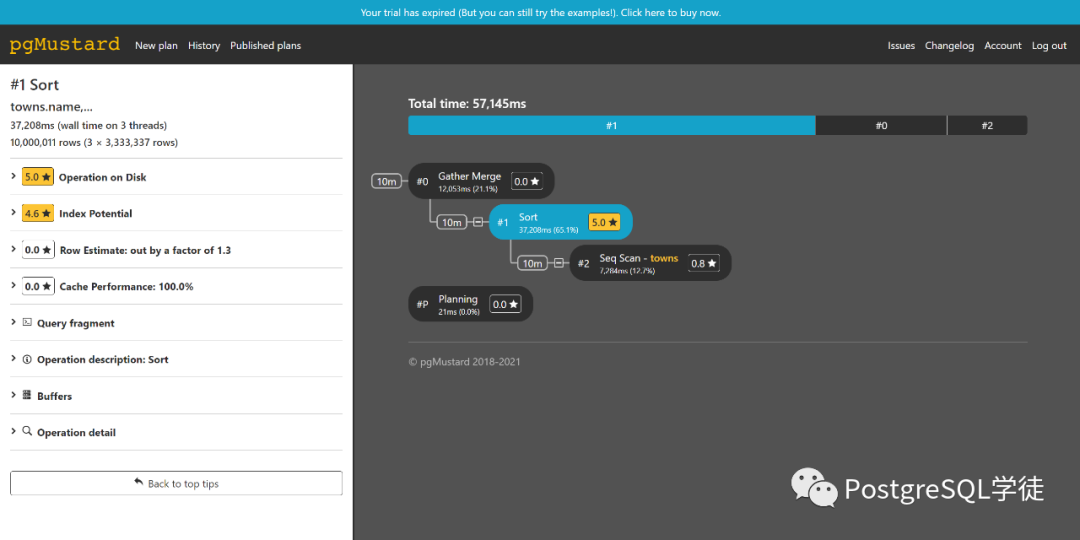Click the #1 Sort heading
This screenshot has height=540, width=1080.
(34, 85)
